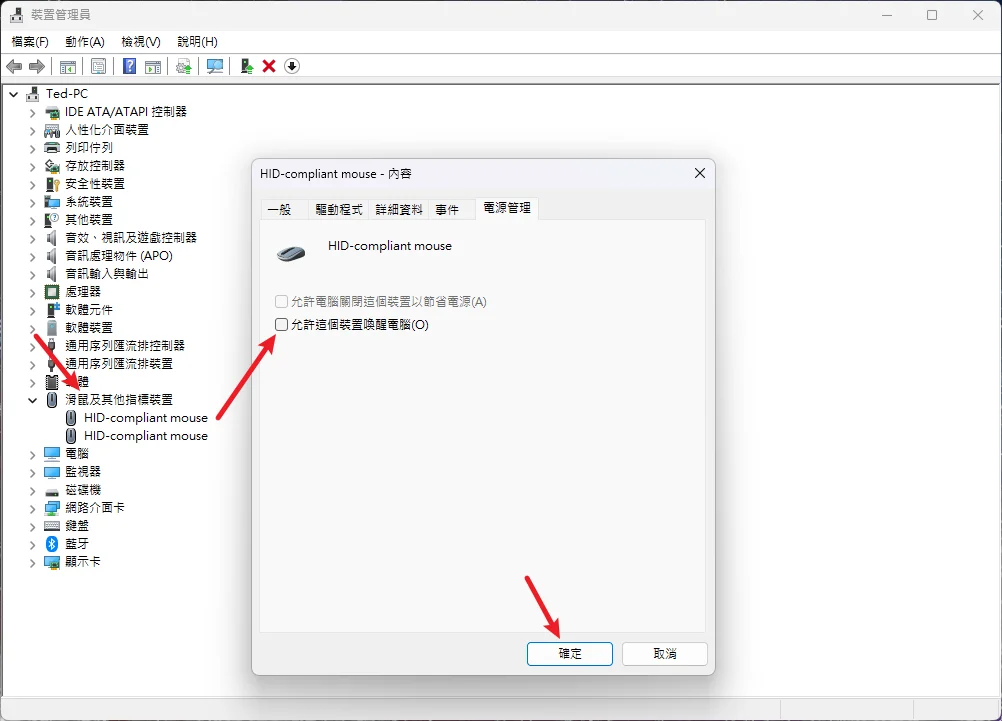Image resolution: width=1002 pixels, height=721 pixels.
Task: Select the first HID-compliant mouse tree item
Action: pyautogui.click(x=146, y=417)
